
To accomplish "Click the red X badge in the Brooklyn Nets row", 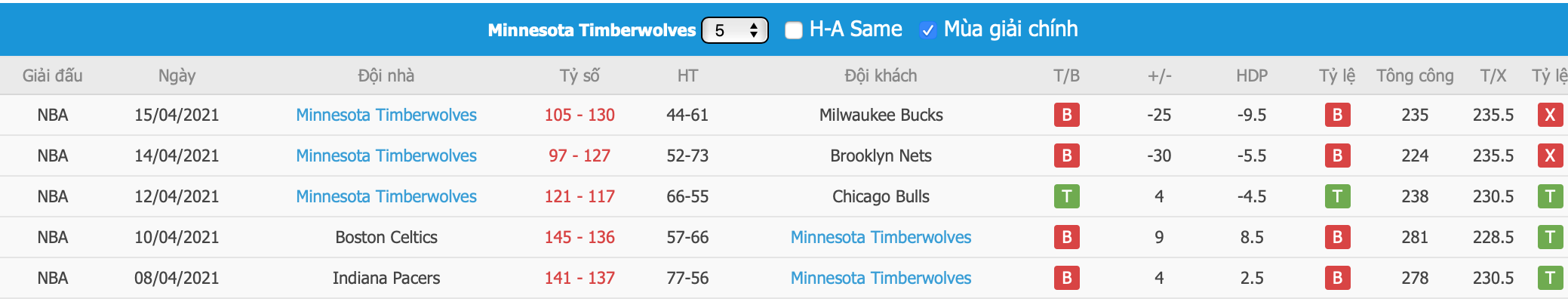I will point(1550,156).
